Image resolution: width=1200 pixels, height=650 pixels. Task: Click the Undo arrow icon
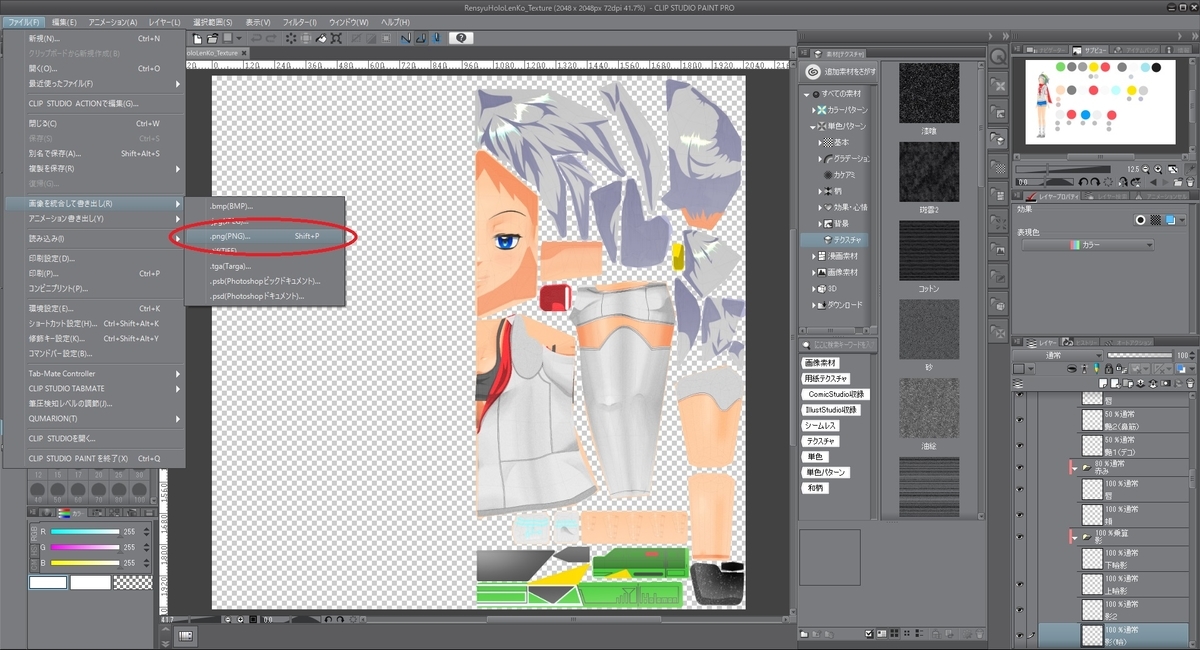tap(256, 38)
